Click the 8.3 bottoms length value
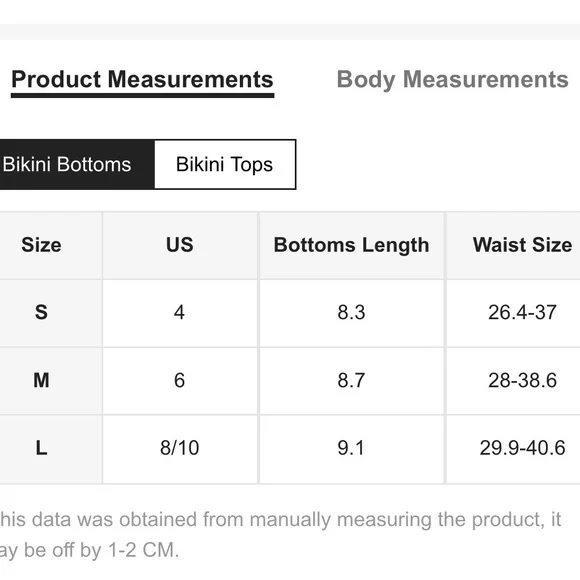 pyautogui.click(x=351, y=313)
